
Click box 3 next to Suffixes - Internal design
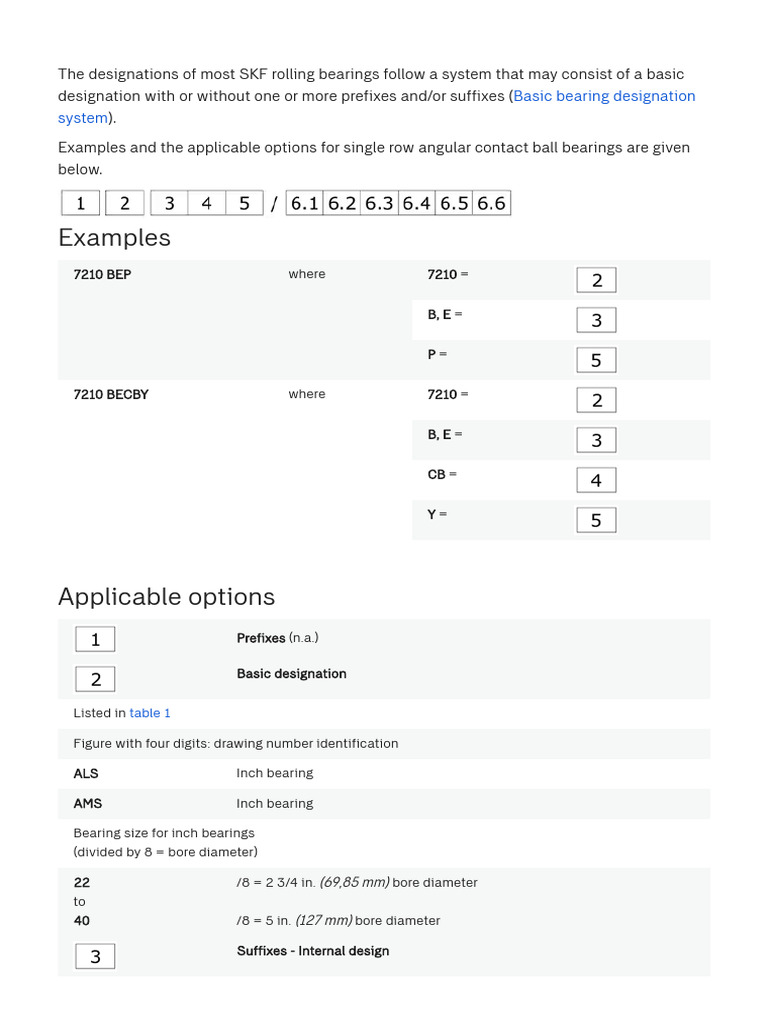[x=95, y=956]
